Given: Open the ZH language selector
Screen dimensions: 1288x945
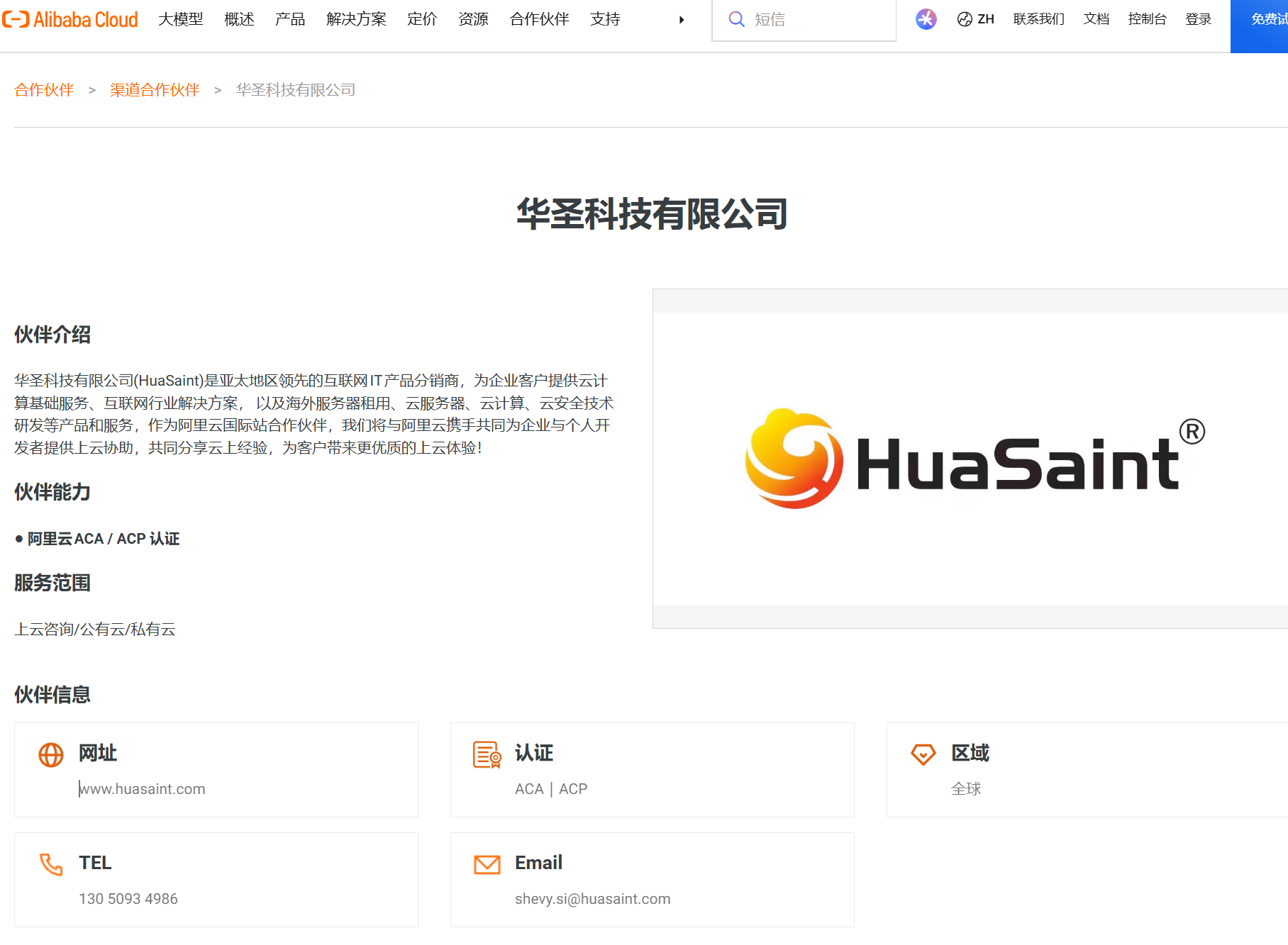Looking at the screenshot, I should click(976, 19).
